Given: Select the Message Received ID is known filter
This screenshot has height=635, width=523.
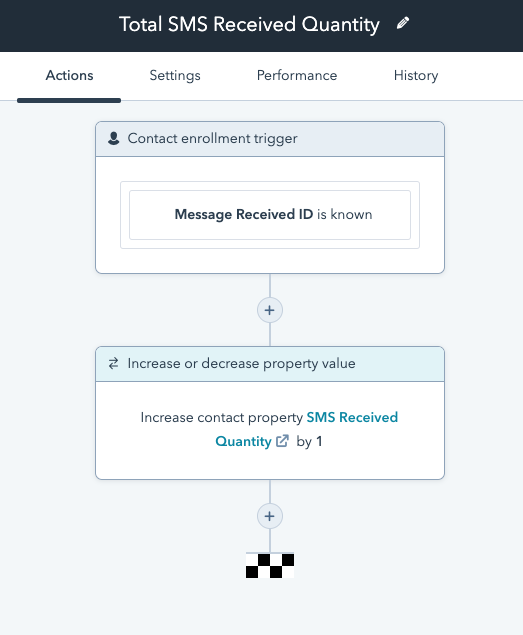Looking at the screenshot, I should (x=270, y=215).
